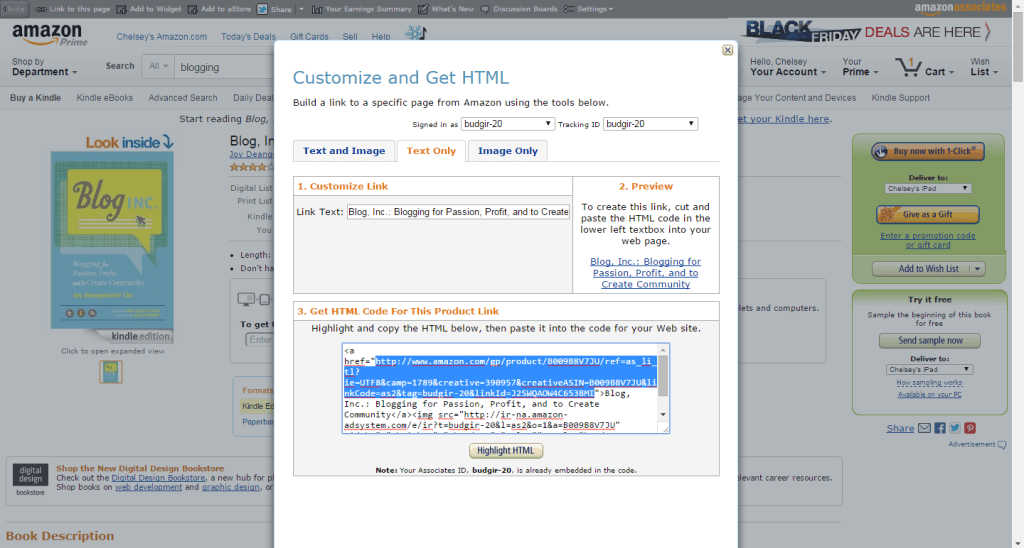Open the shopping Cart icon

pyautogui.click(x=908, y=66)
